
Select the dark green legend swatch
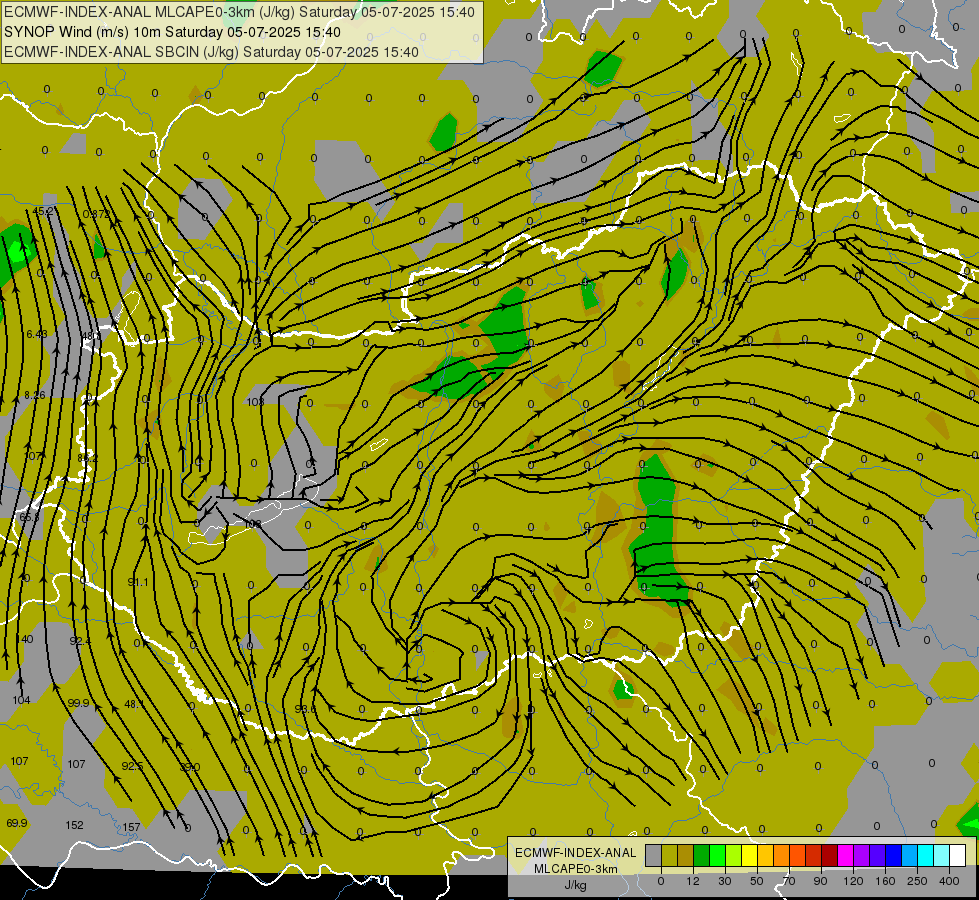pos(702,855)
